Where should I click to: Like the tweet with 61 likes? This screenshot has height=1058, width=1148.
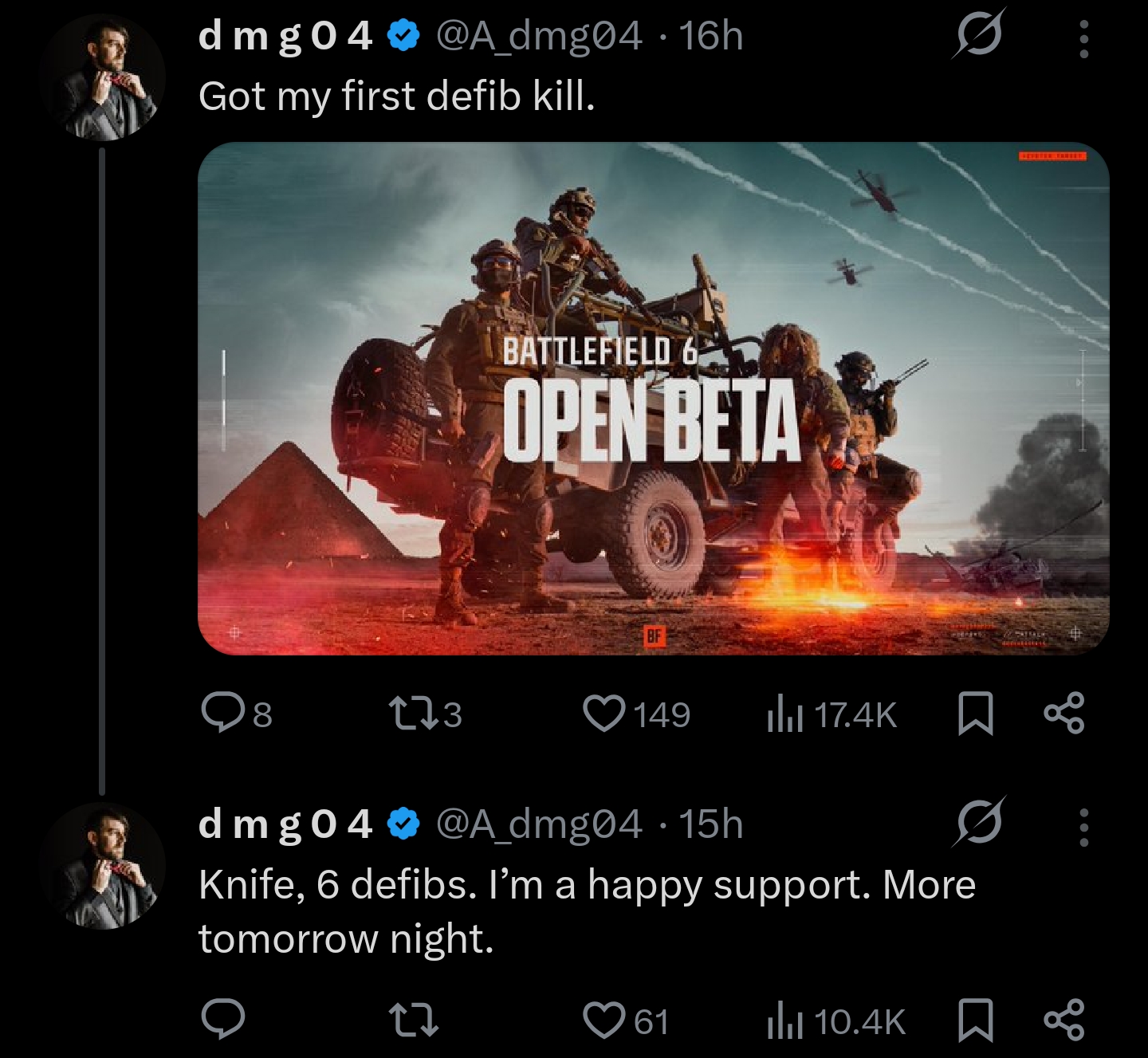point(626,1021)
